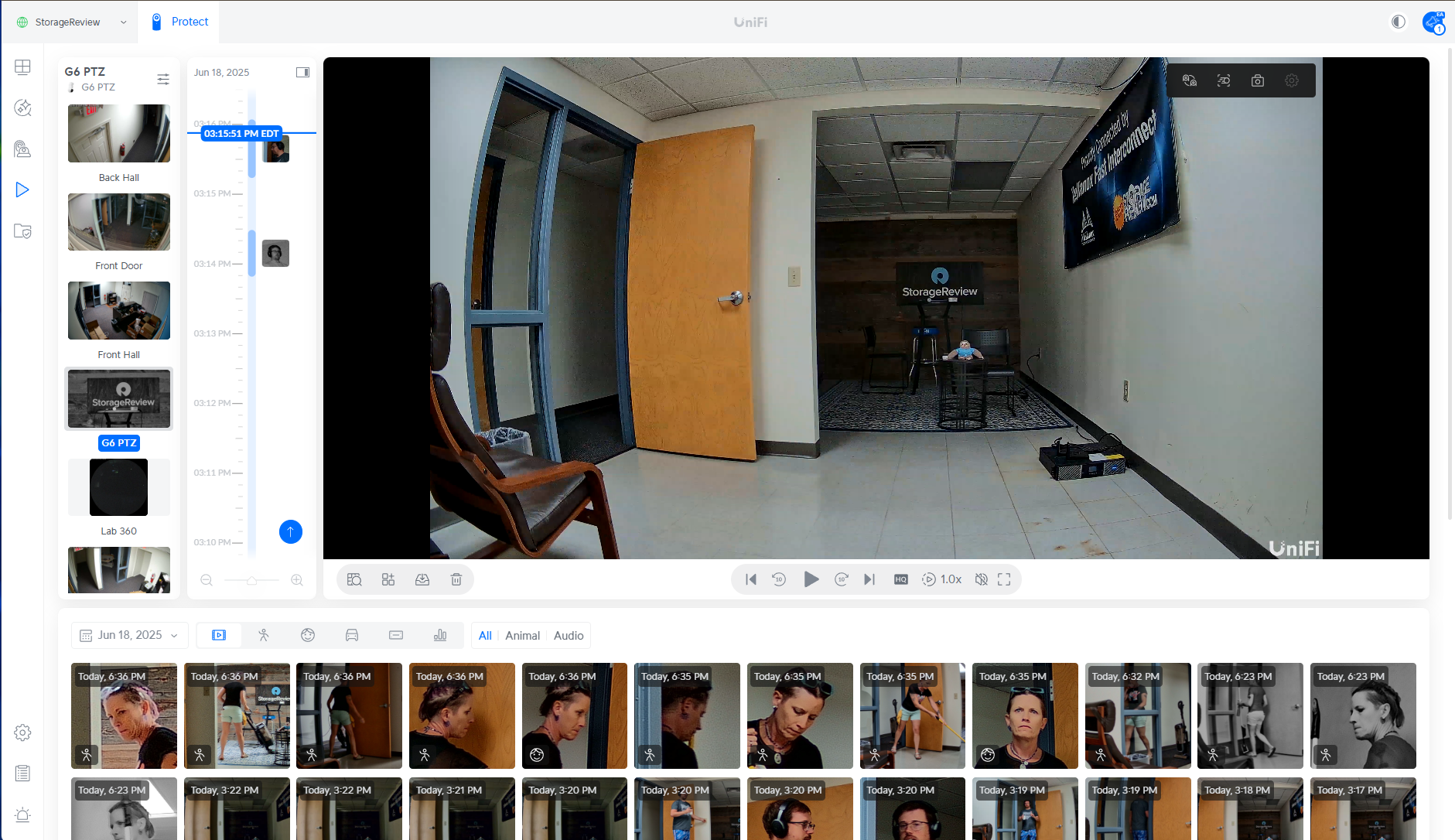1455x840 pixels.
Task: Open Protect settings gear in sidebar
Action: 22,732
